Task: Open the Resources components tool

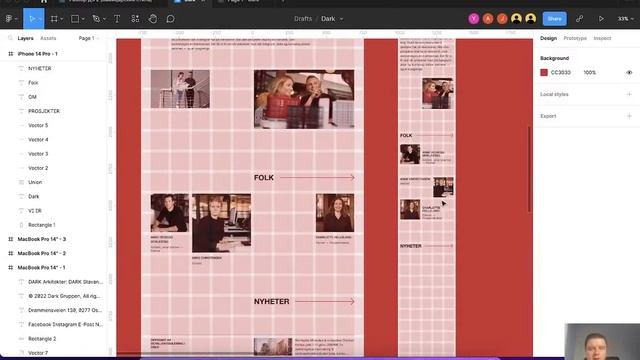Action: point(135,19)
